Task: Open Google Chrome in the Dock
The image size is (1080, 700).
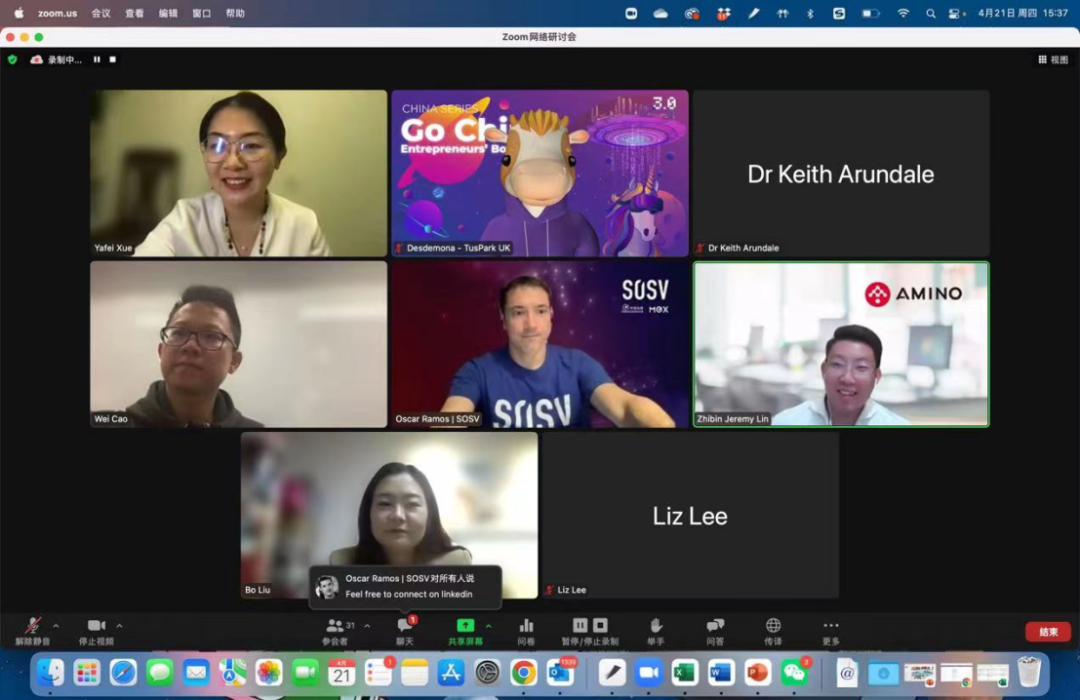Action: 523,672
